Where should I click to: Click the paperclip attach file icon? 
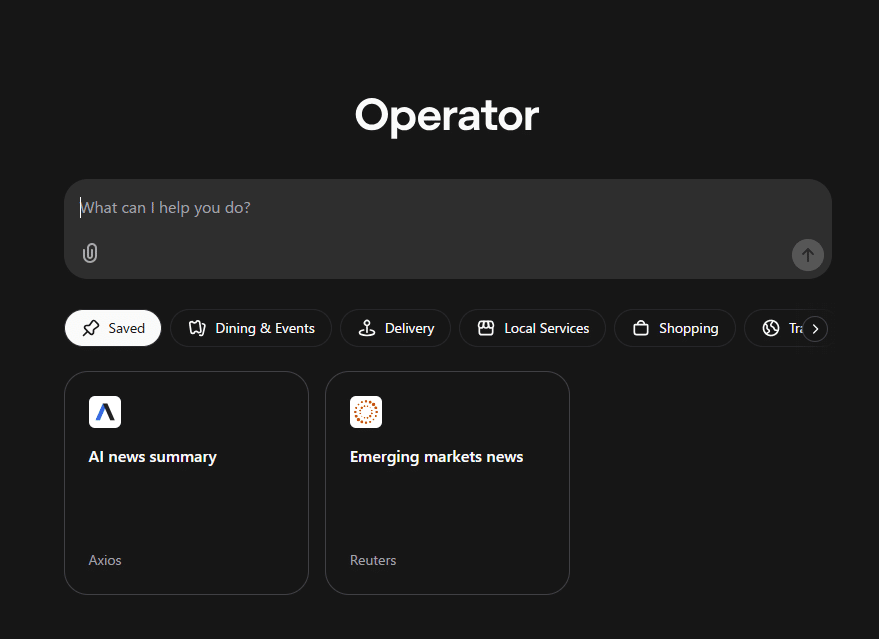tap(90, 253)
